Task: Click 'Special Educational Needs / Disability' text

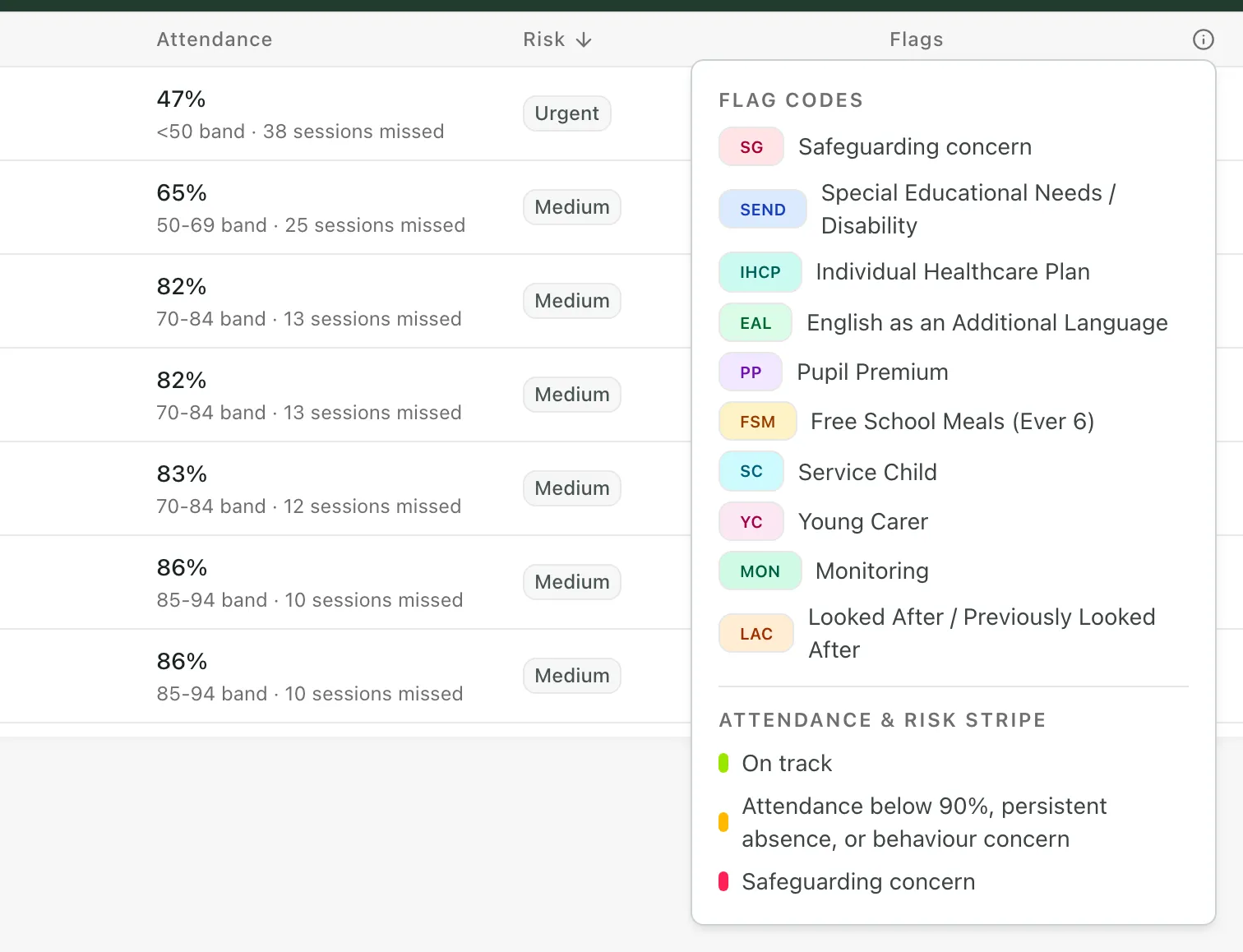Action: click(x=968, y=210)
